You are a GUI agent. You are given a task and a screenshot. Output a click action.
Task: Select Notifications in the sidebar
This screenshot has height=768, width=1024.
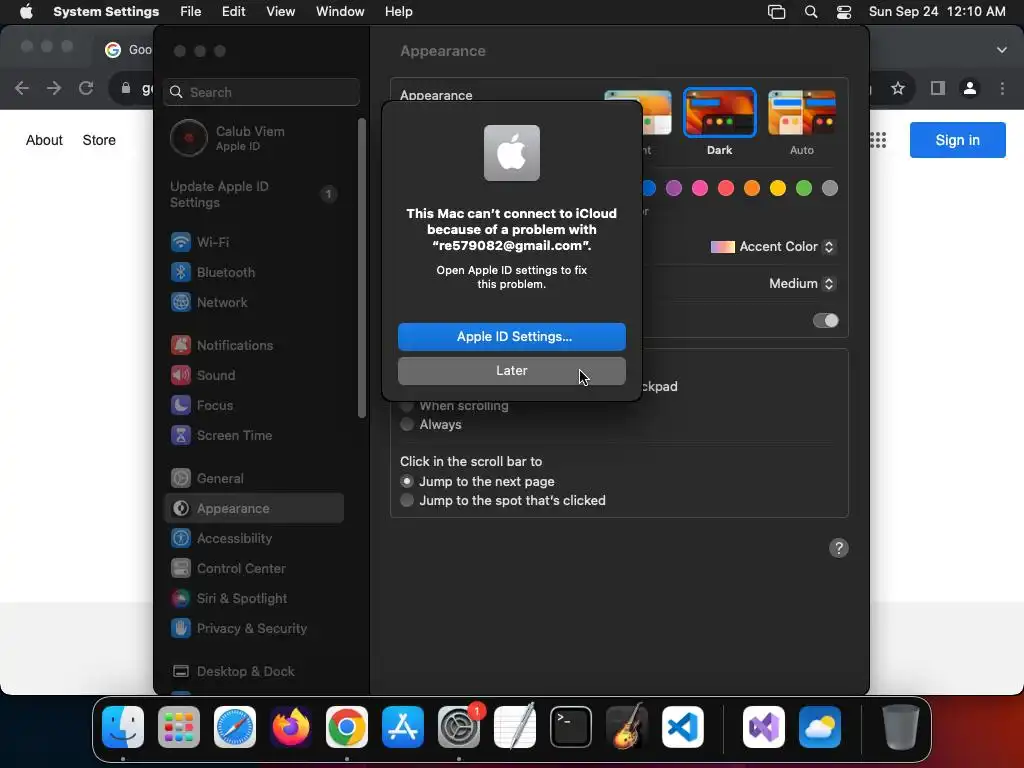coord(253,345)
